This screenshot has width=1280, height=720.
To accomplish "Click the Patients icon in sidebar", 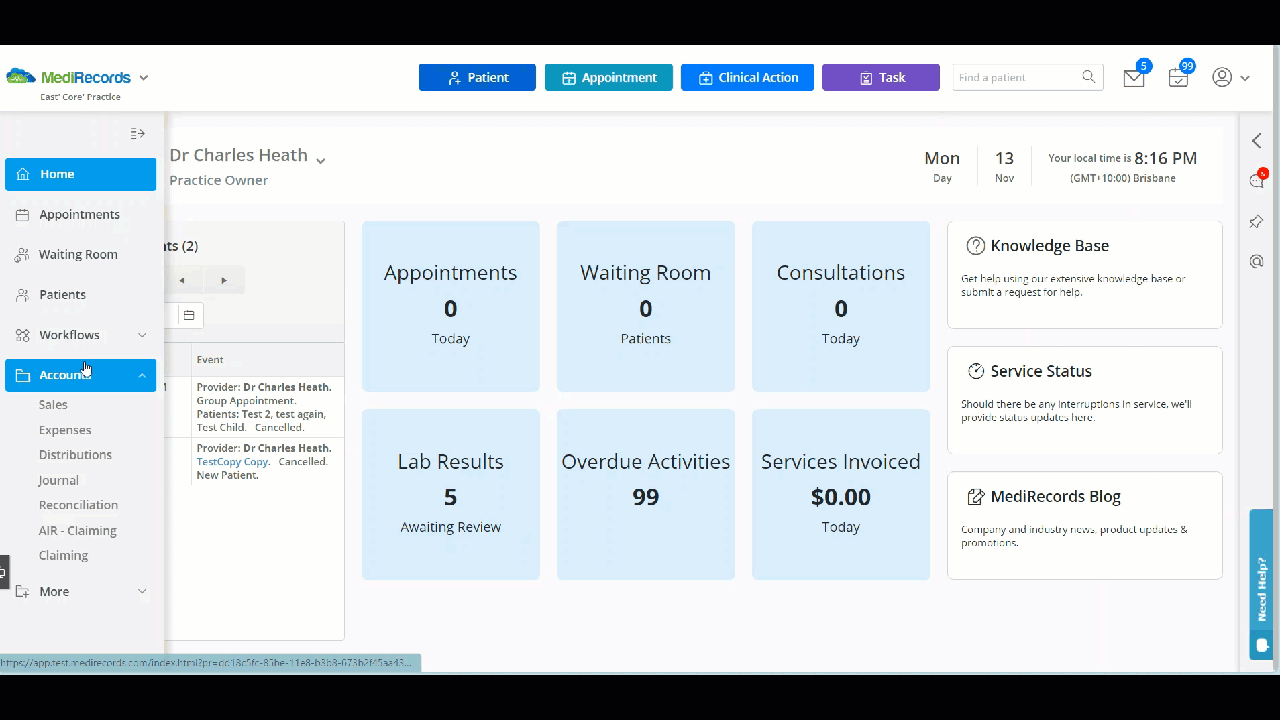I will coord(23,294).
